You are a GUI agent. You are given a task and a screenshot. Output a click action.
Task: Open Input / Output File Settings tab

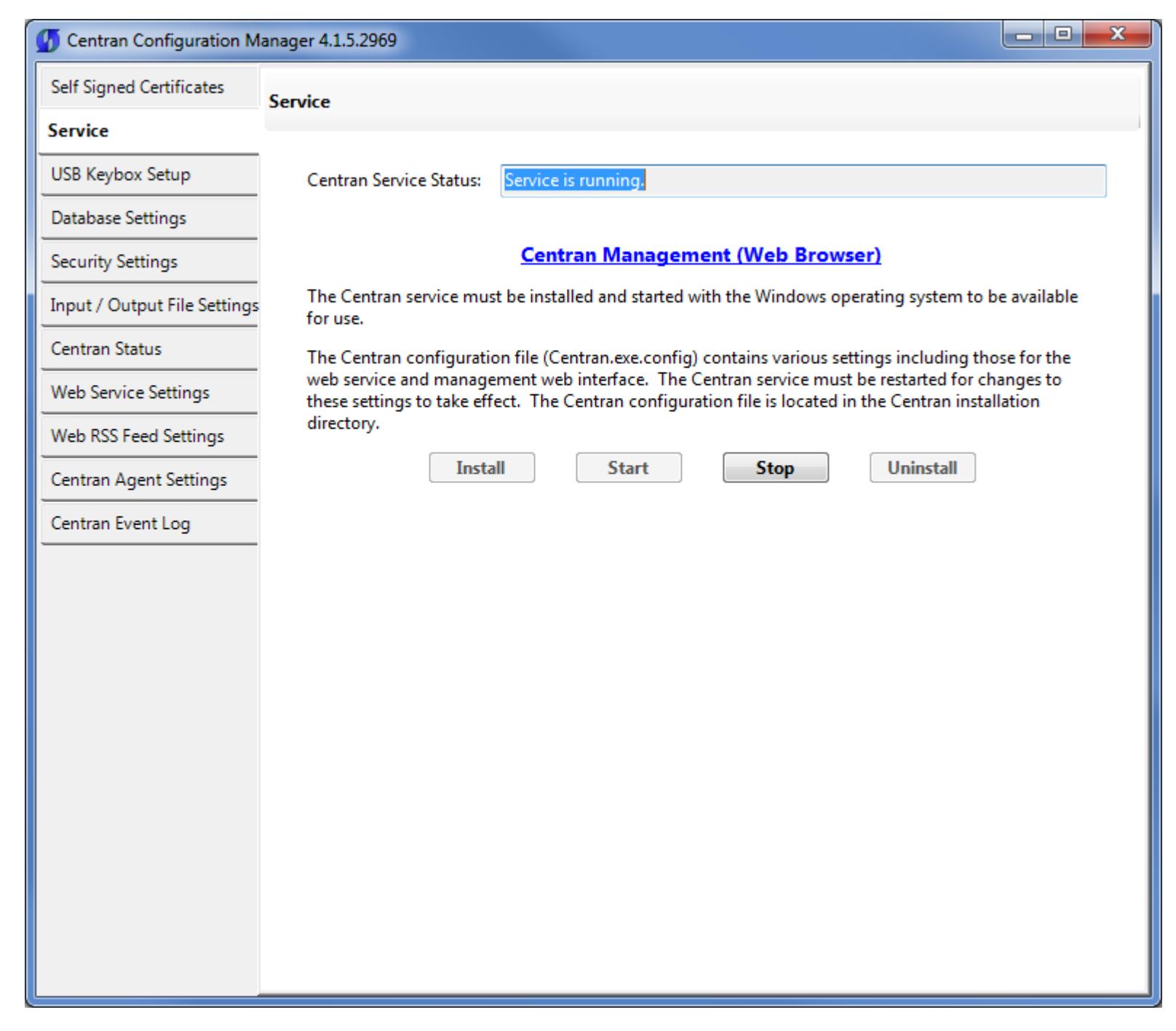point(149,306)
